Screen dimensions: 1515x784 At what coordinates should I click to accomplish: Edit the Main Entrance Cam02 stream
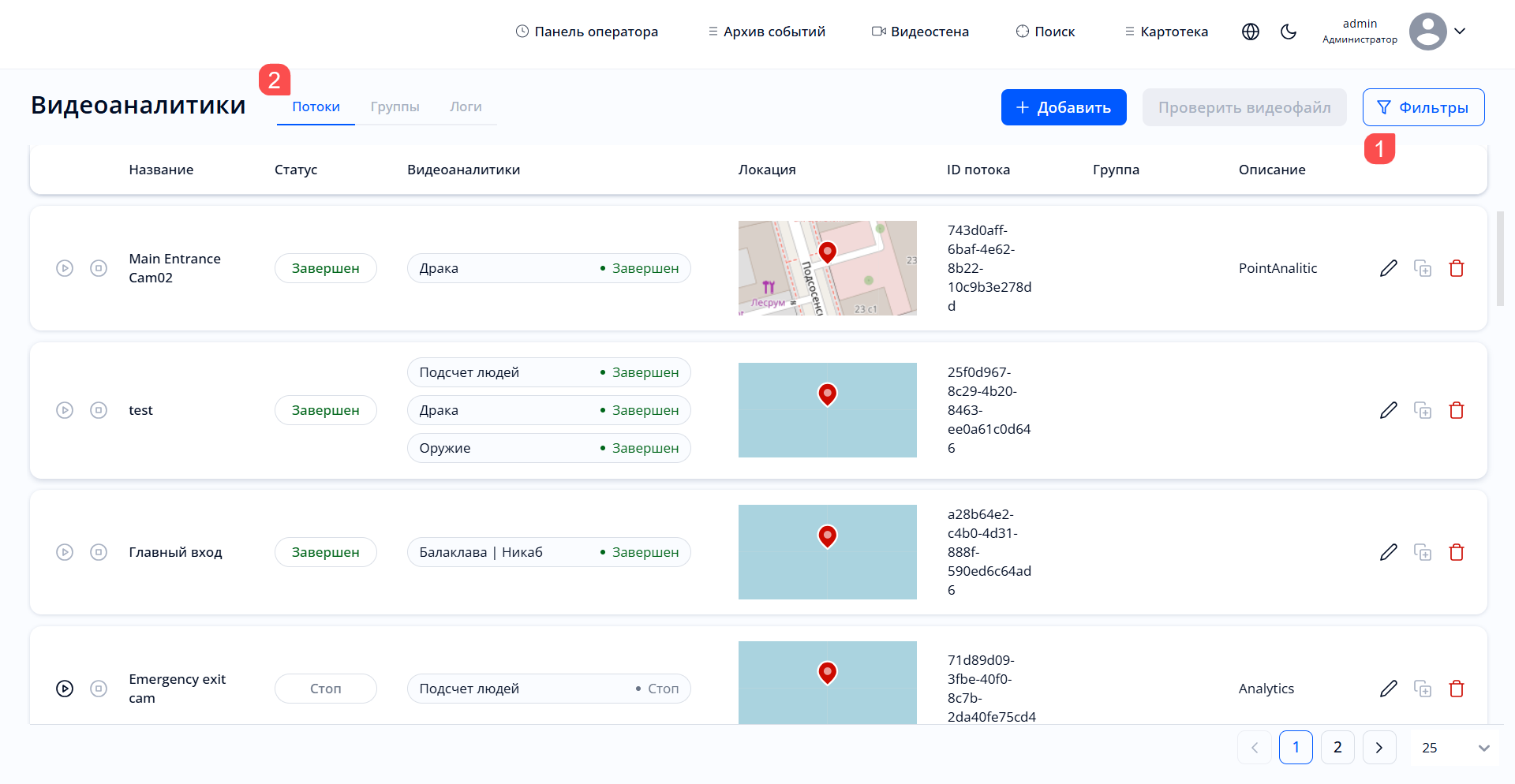[1388, 268]
